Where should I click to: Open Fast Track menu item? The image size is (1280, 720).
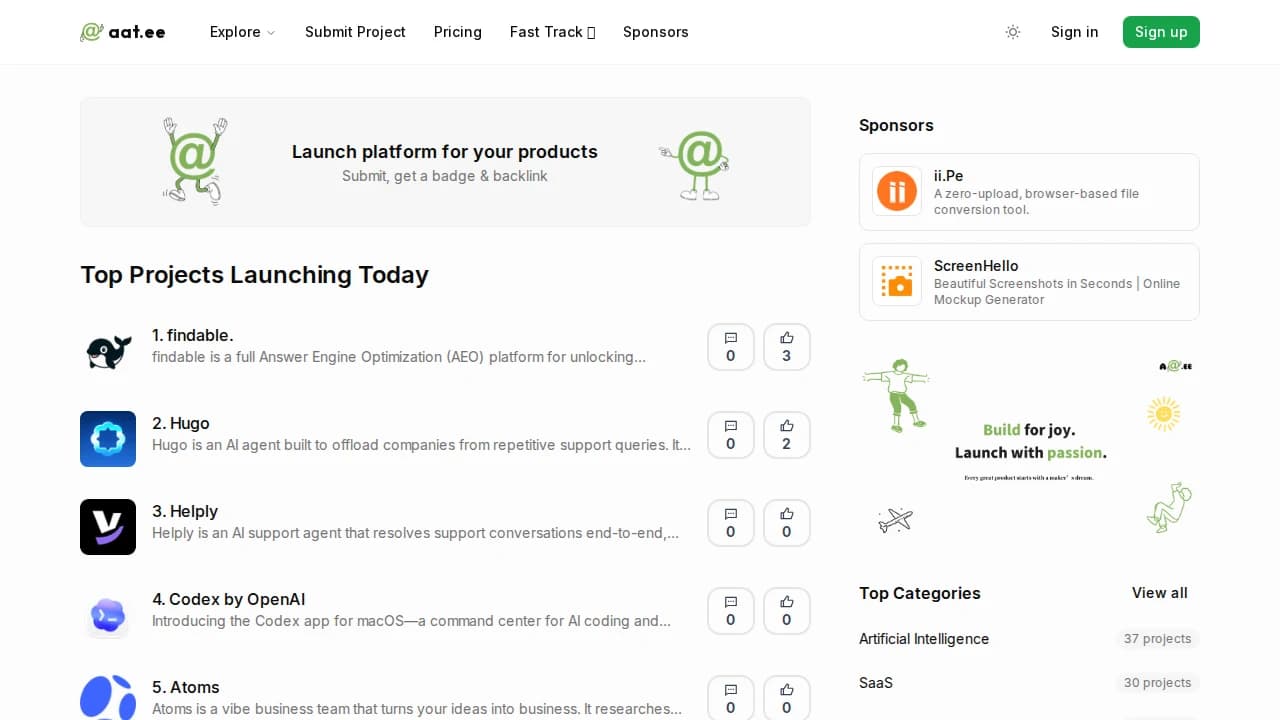point(552,32)
